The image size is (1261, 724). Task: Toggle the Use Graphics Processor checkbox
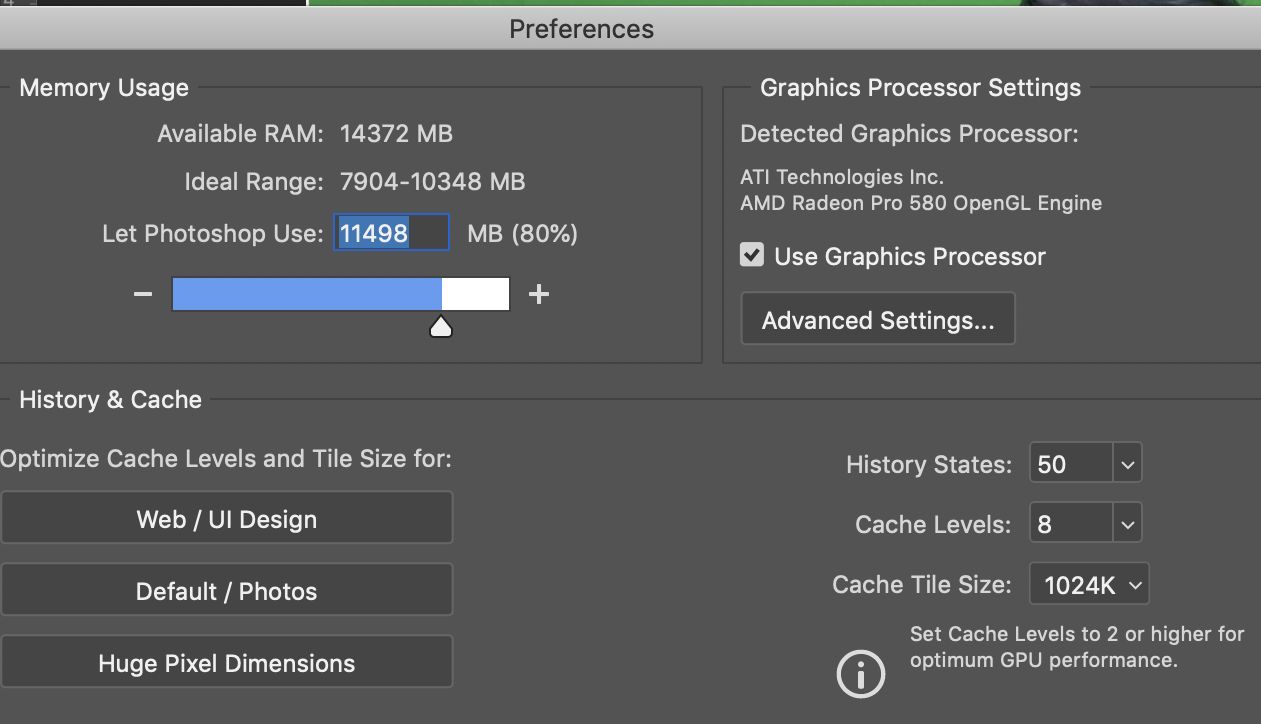click(x=752, y=255)
